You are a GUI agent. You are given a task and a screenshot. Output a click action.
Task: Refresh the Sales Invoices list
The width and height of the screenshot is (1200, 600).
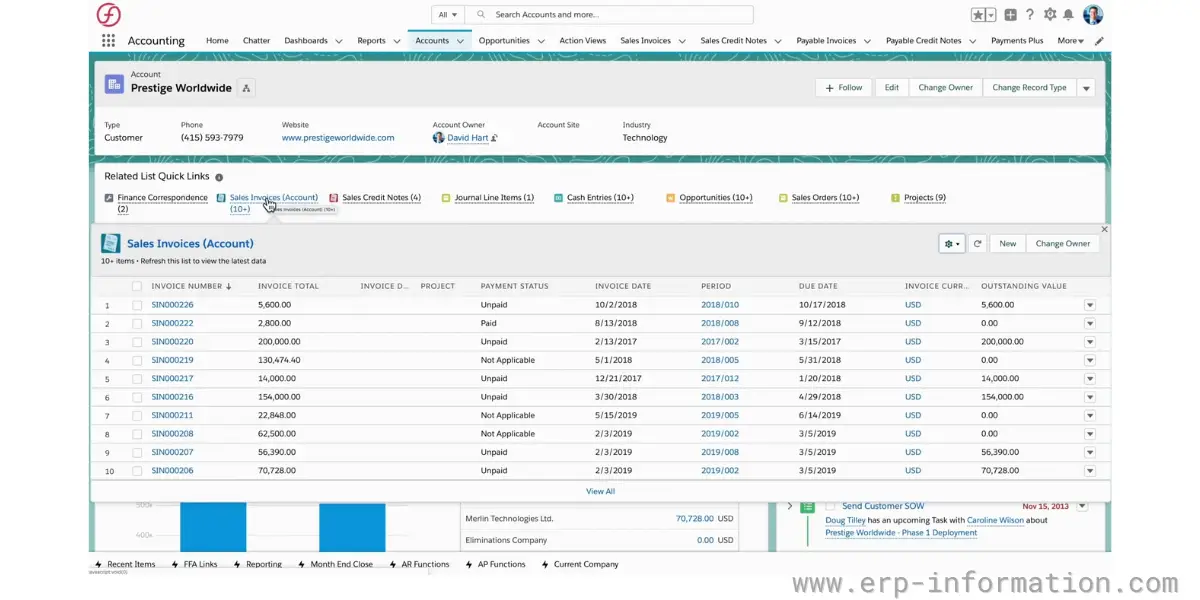click(x=977, y=243)
